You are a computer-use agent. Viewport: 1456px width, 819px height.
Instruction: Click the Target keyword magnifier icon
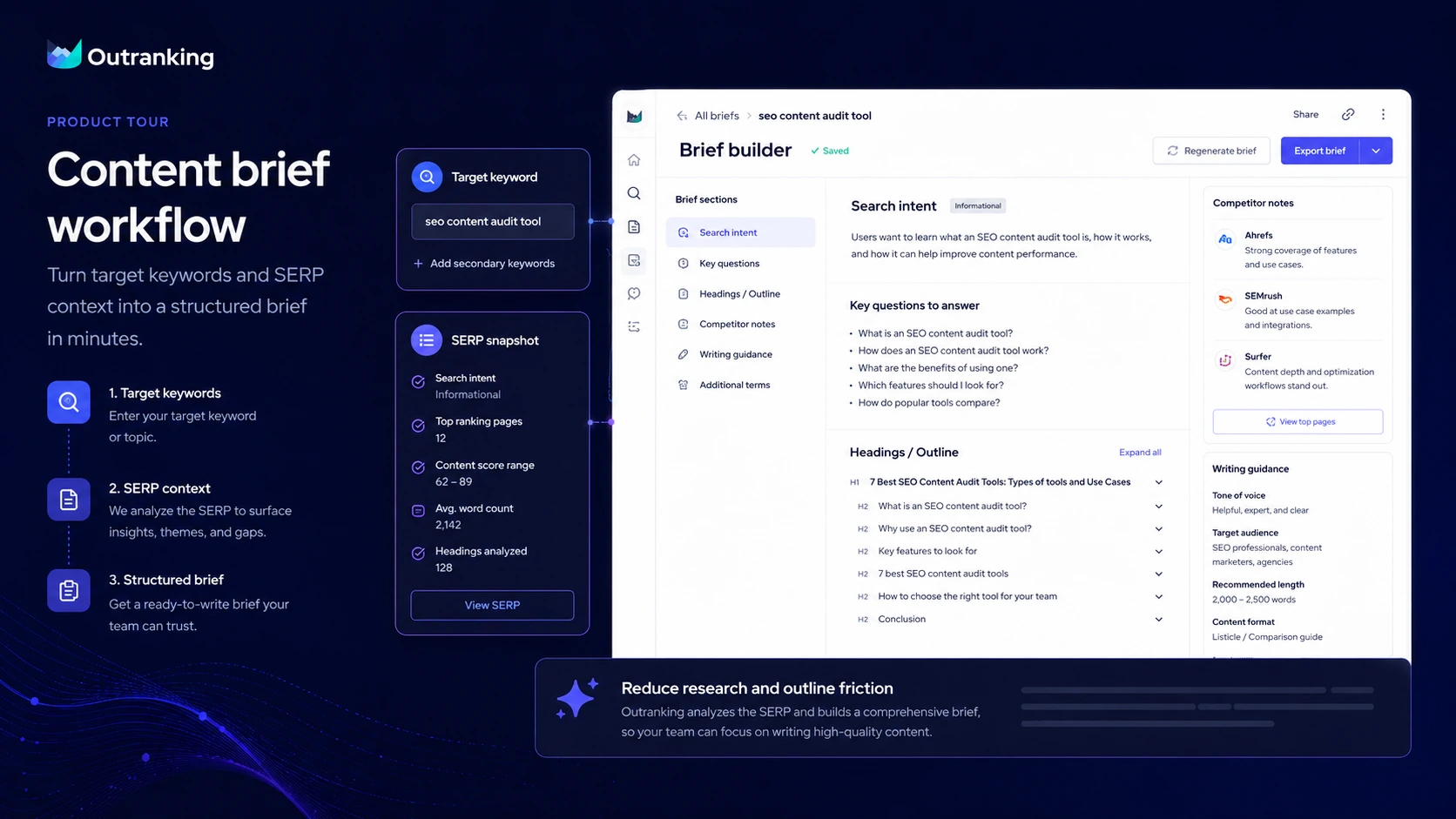click(x=427, y=177)
